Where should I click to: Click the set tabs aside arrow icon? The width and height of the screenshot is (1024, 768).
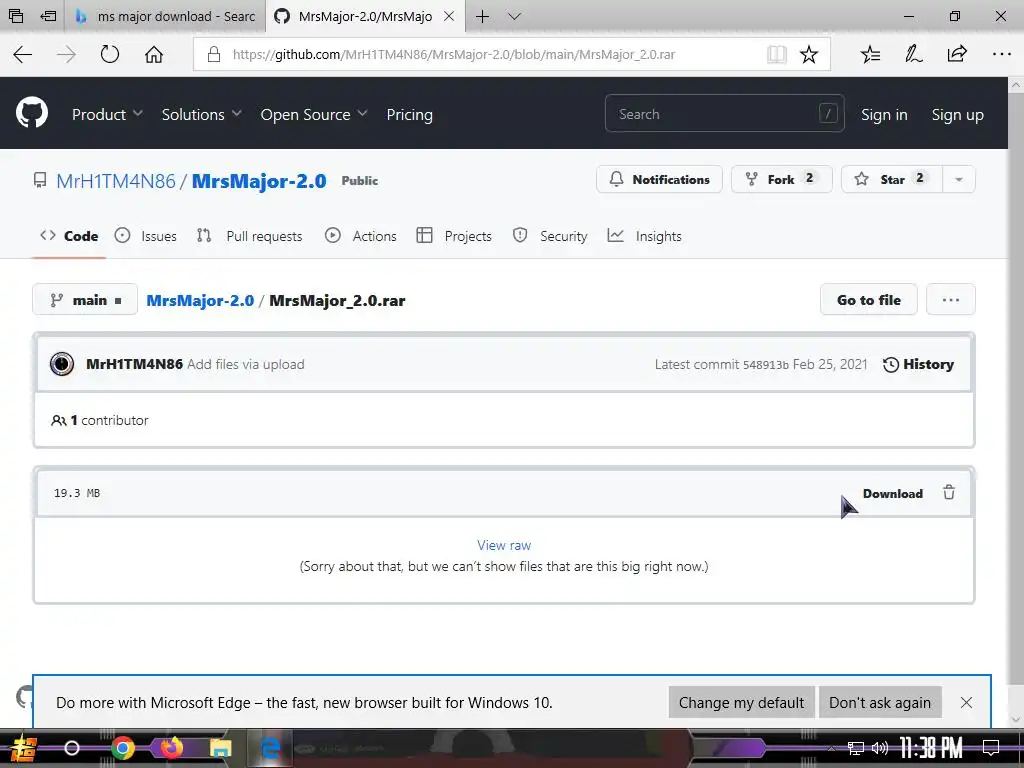coord(48,16)
